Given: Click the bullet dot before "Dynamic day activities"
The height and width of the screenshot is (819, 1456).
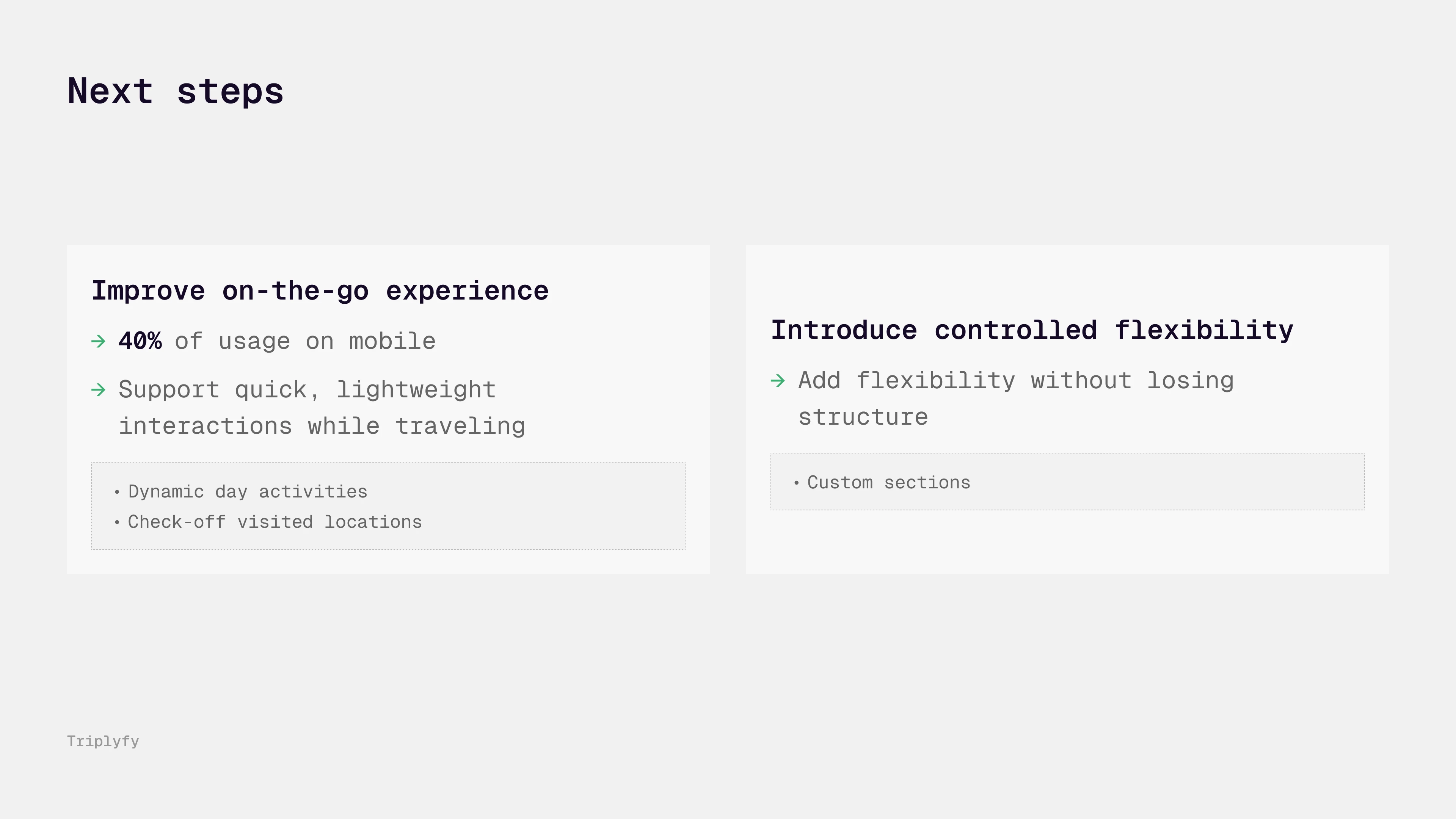Looking at the screenshot, I should (x=117, y=492).
